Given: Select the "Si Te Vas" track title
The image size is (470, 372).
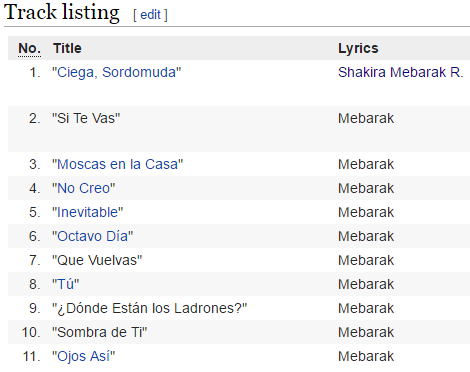Looking at the screenshot, I should click(86, 118).
